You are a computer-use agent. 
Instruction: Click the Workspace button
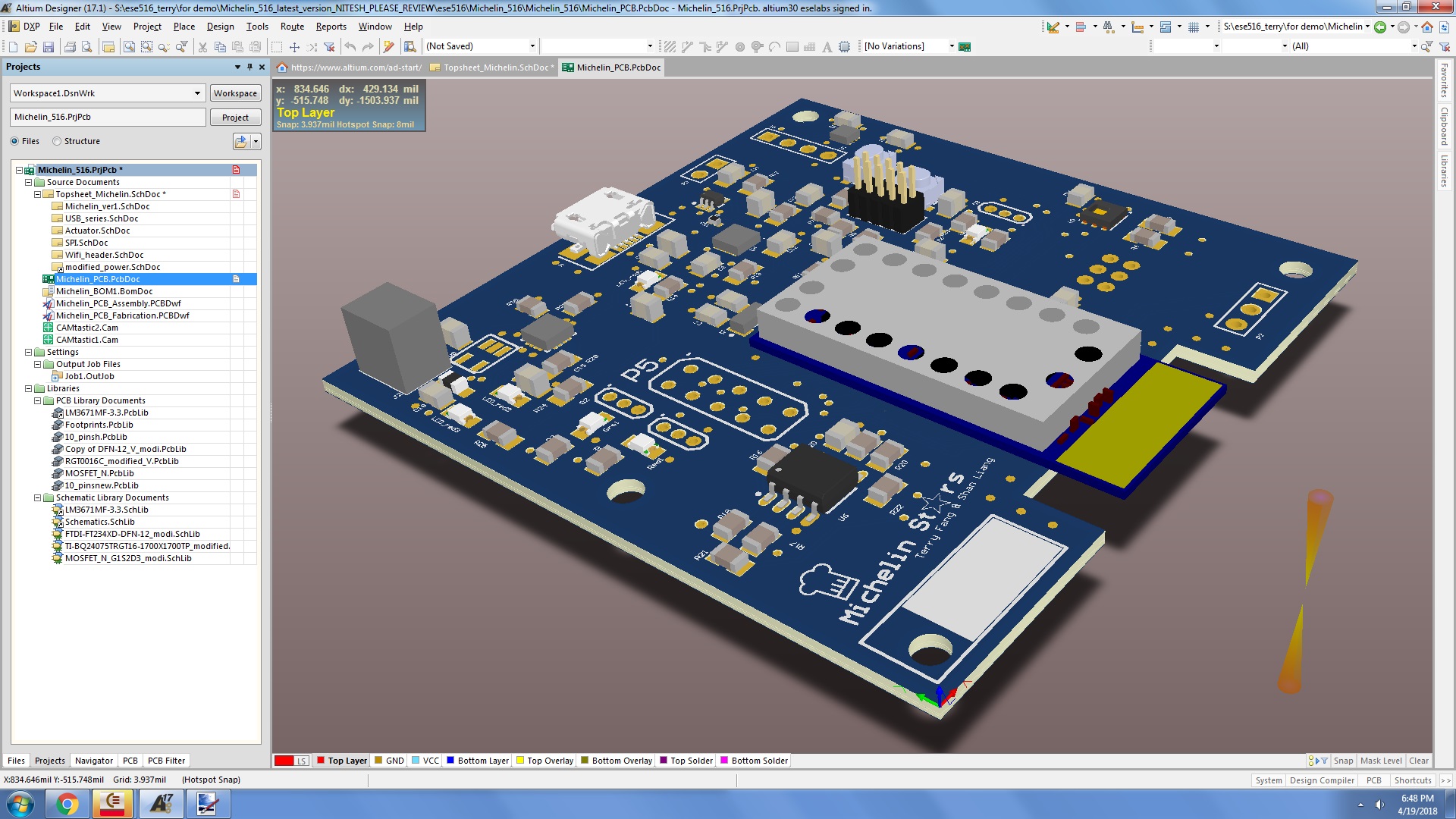[x=235, y=93]
